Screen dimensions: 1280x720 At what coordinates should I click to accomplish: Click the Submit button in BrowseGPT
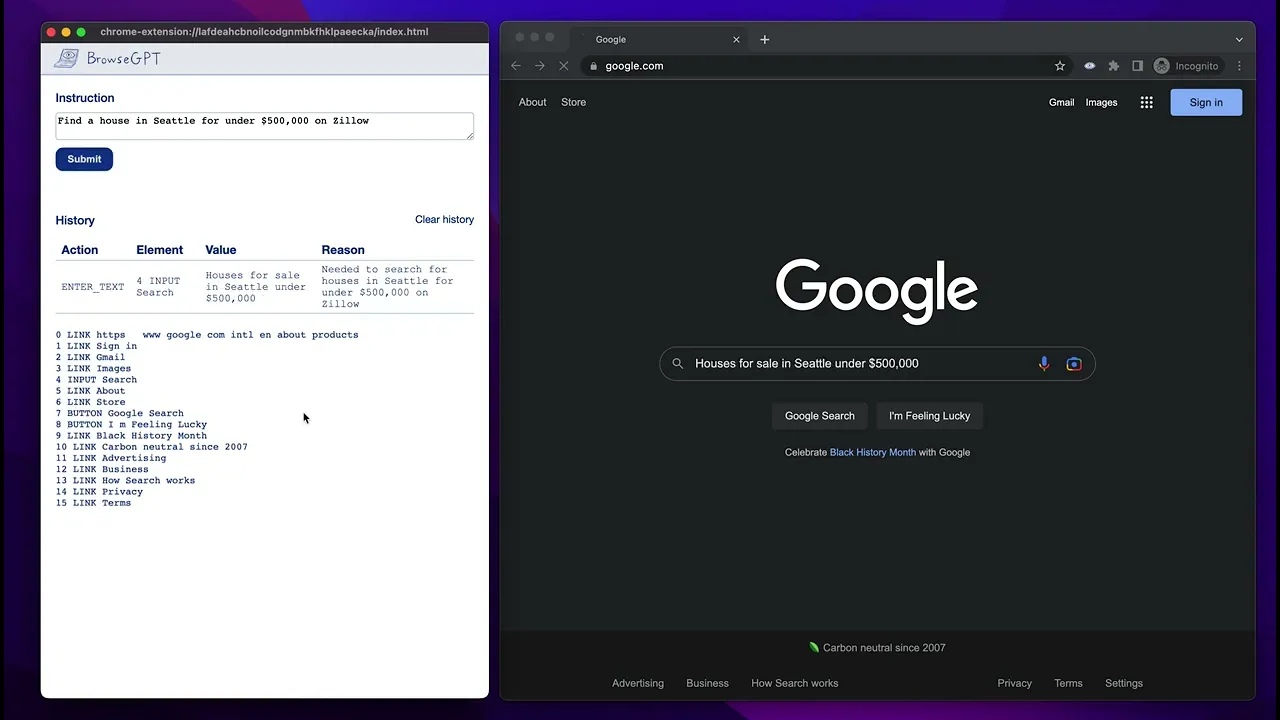(x=84, y=159)
